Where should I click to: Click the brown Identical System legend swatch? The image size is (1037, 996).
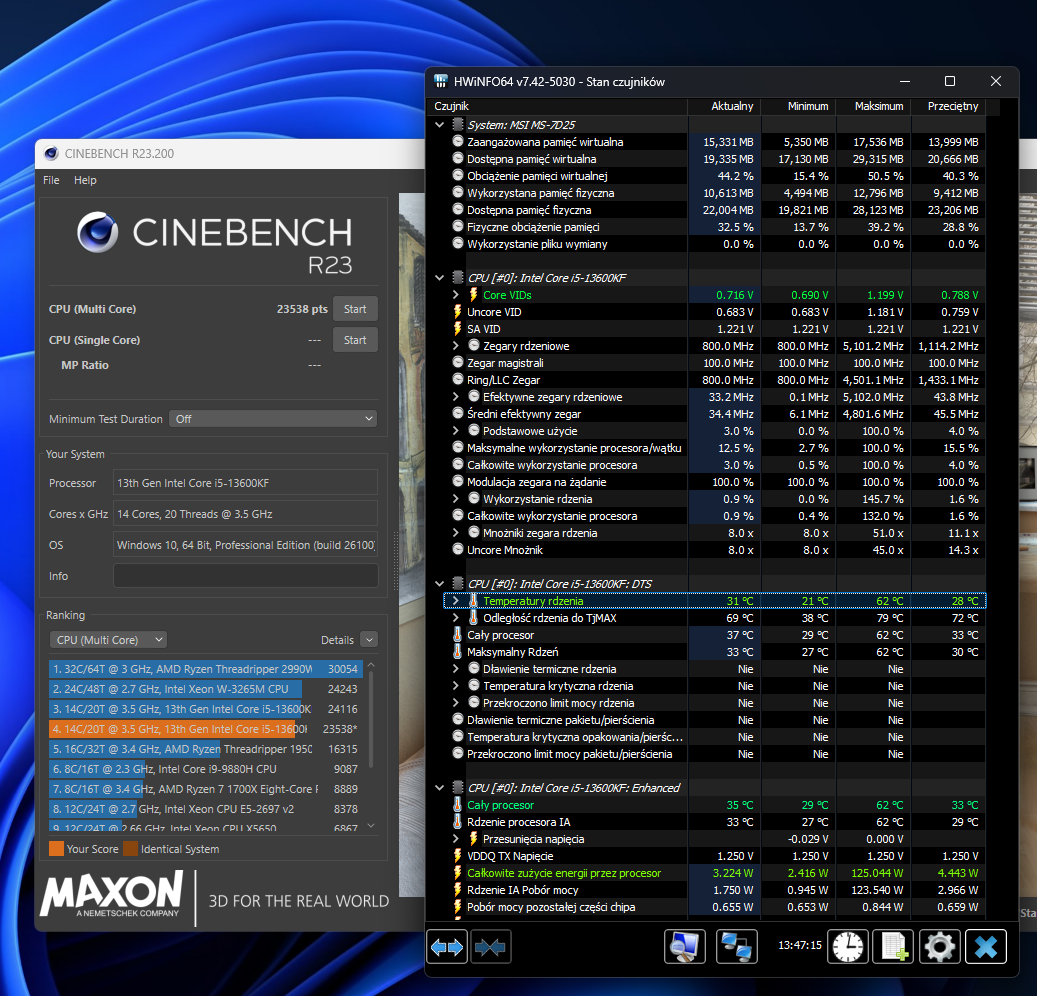pos(131,849)
